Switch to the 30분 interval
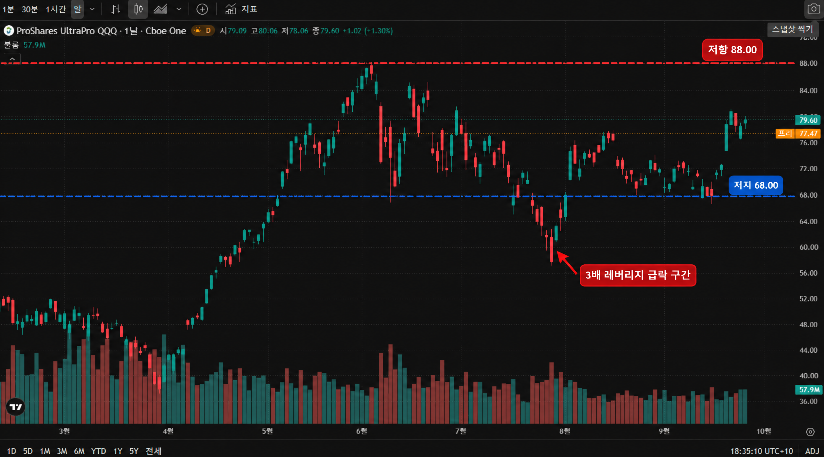 coord(29,9)
